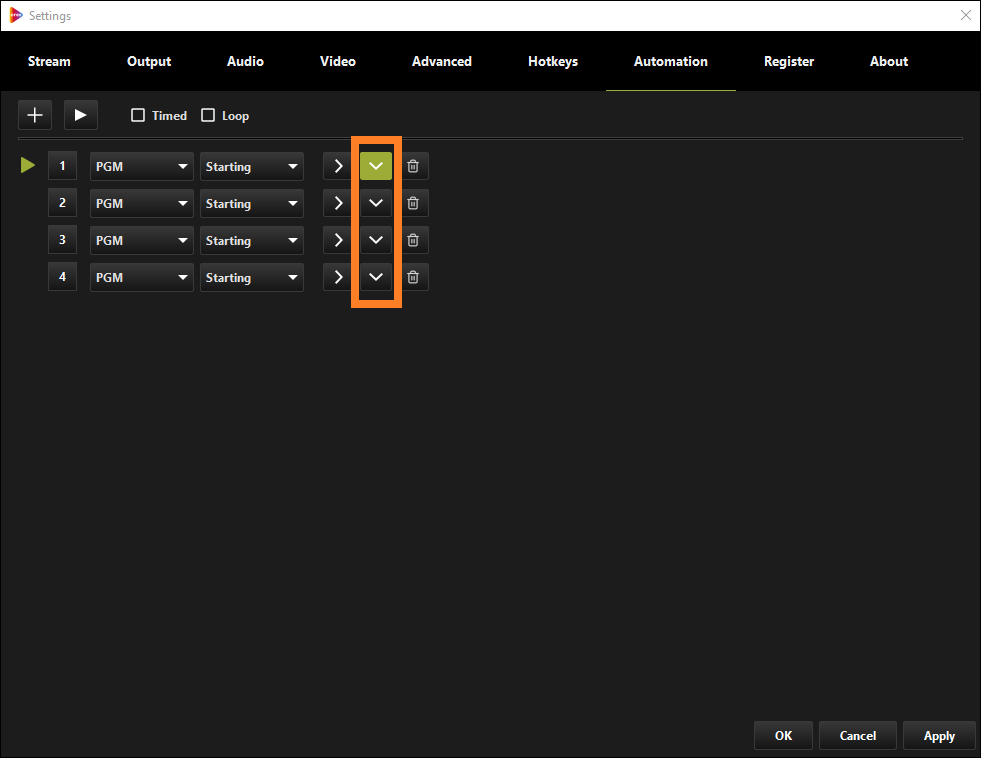This screenshot has width=981, height=758.
Task: Open the Starting dropdown in row 1
Action: [252, 166]
